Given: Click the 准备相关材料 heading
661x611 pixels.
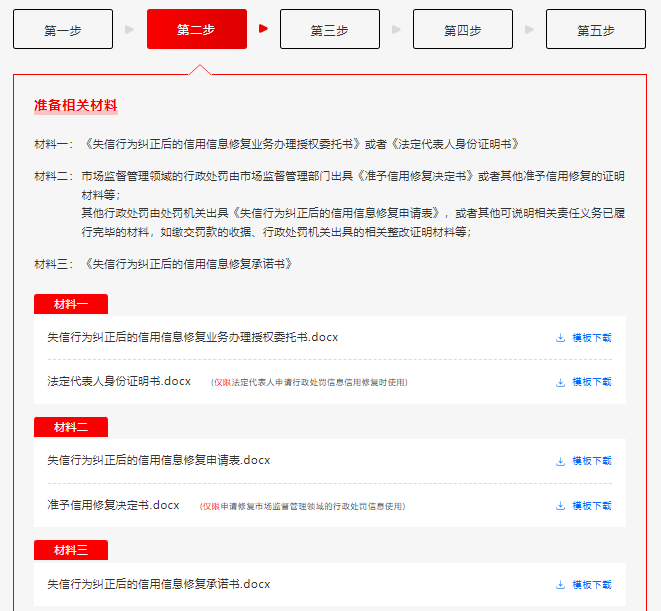Looking at the screenshot, I should tap(76, 105).
